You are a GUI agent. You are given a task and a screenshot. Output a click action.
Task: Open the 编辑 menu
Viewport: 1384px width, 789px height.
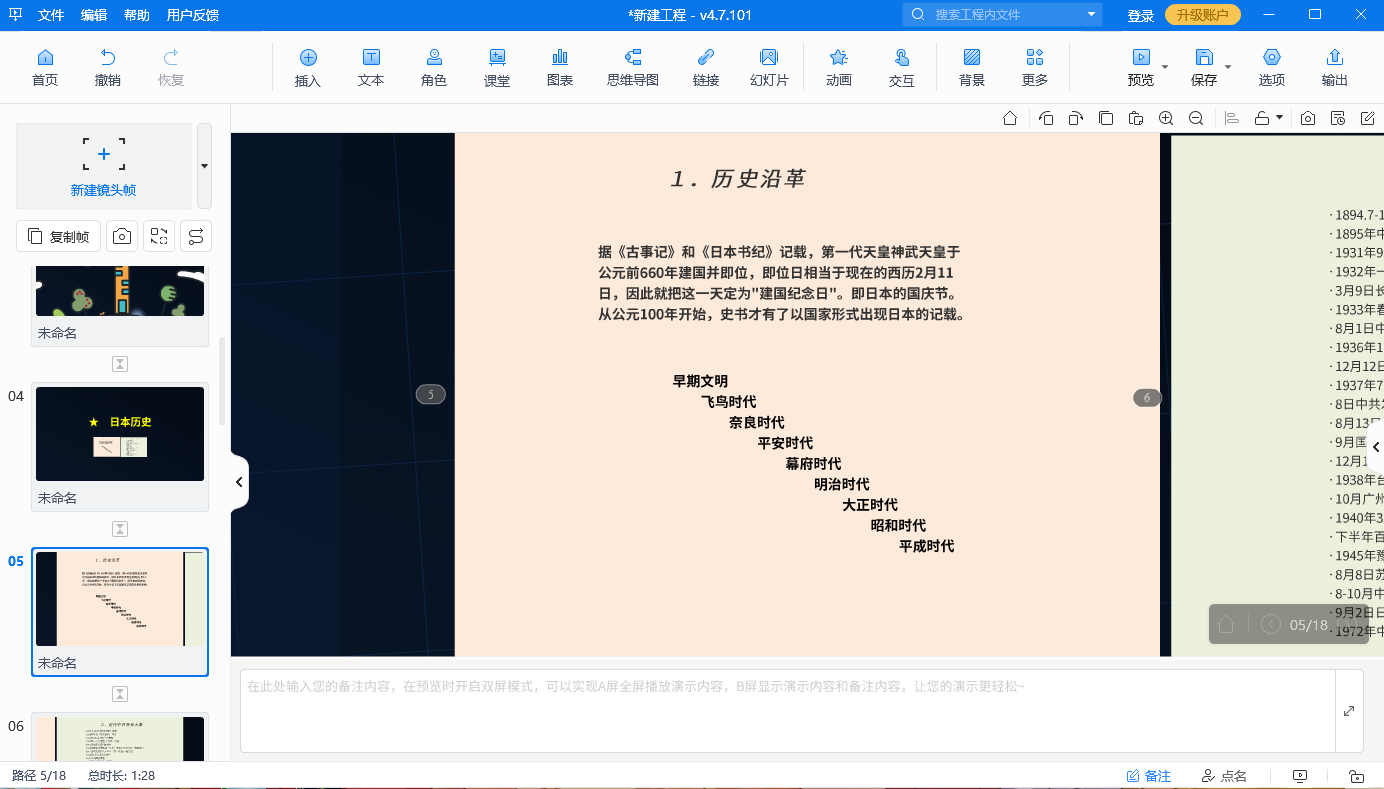coord(94,15)
